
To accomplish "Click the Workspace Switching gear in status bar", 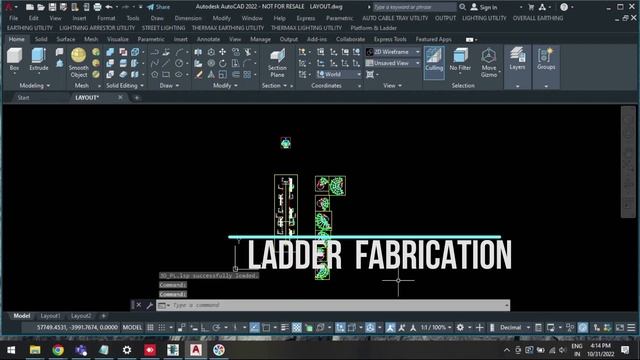I will pyautogui.click(x=460, y=327).
